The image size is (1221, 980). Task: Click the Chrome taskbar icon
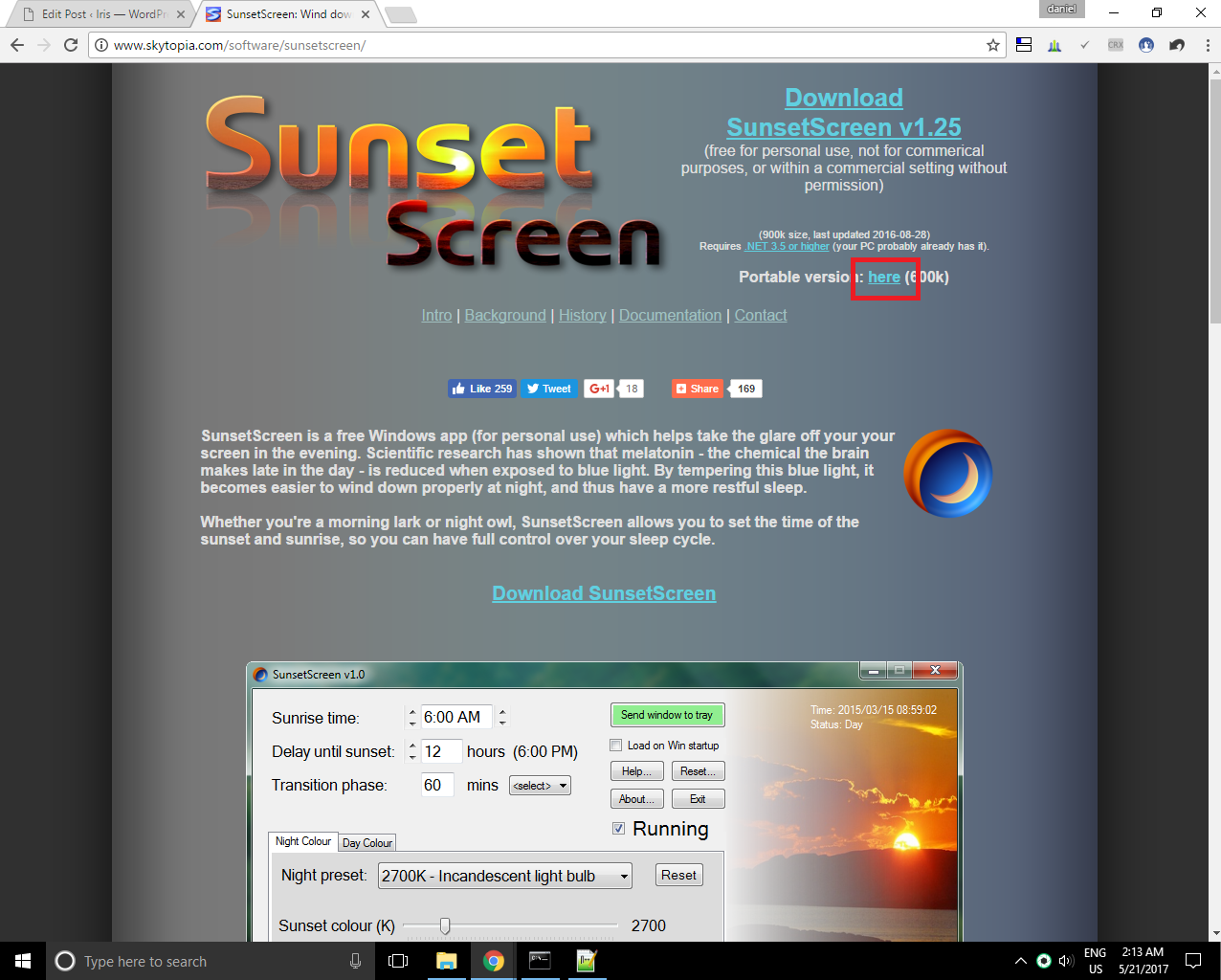point(494,961)
